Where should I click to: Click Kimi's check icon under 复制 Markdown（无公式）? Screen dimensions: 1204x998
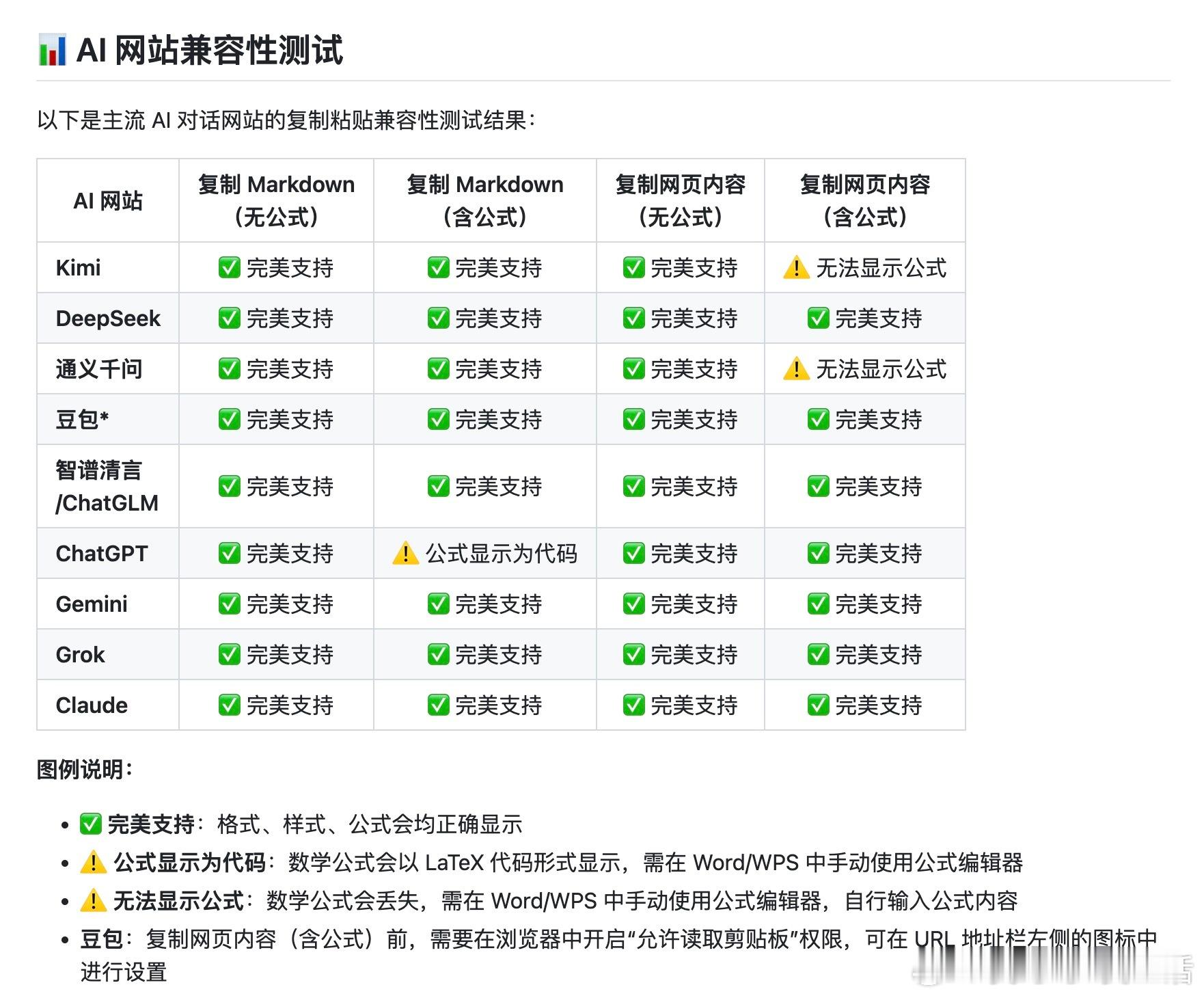tap(230, 267)
